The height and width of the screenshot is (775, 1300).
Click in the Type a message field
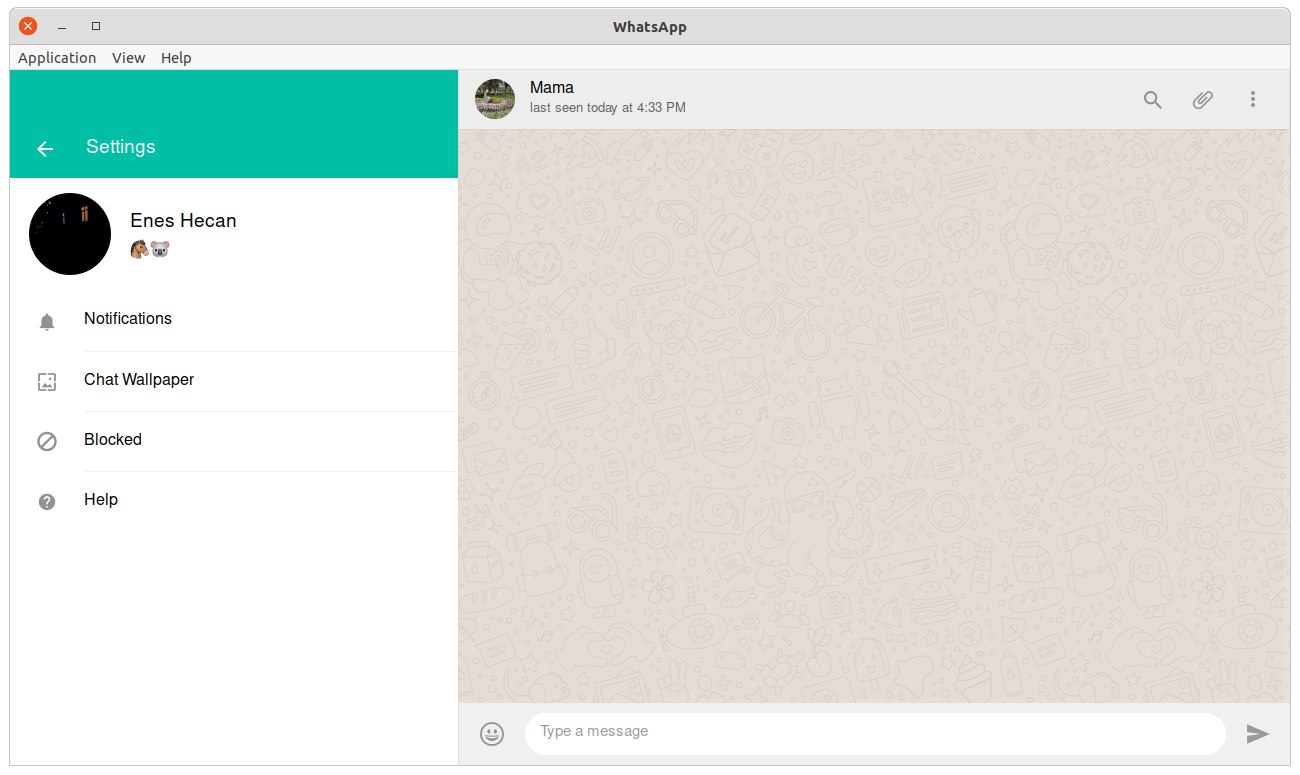875,734
